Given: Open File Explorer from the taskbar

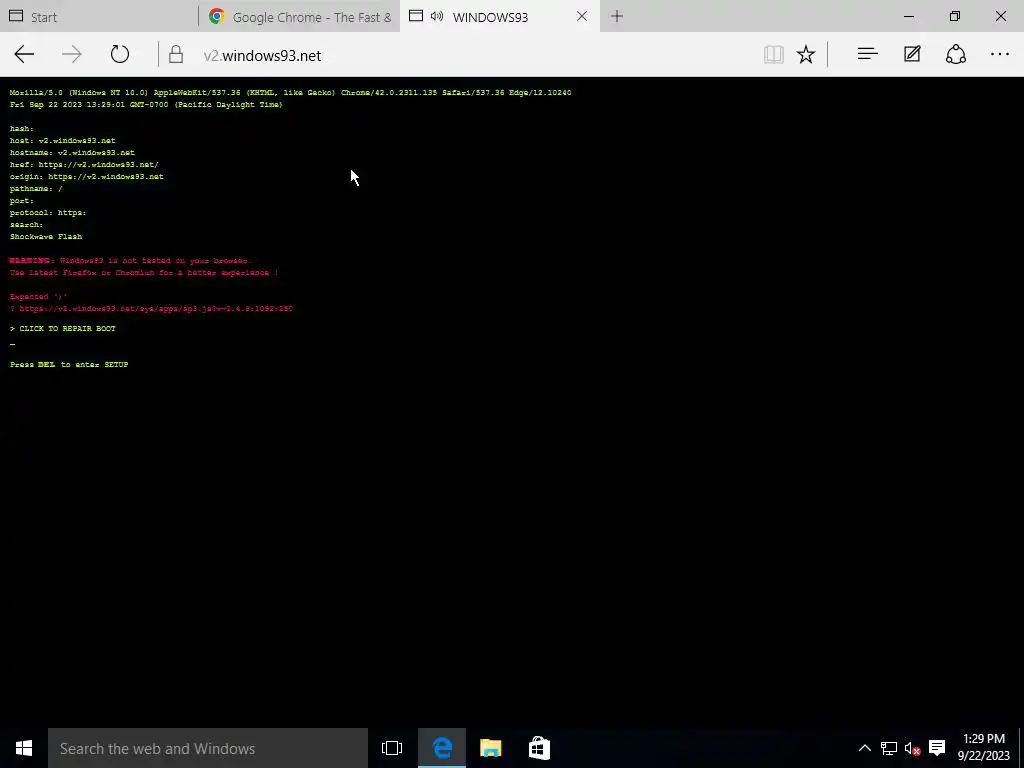Looking at the screenshot, I should (490, 748).
